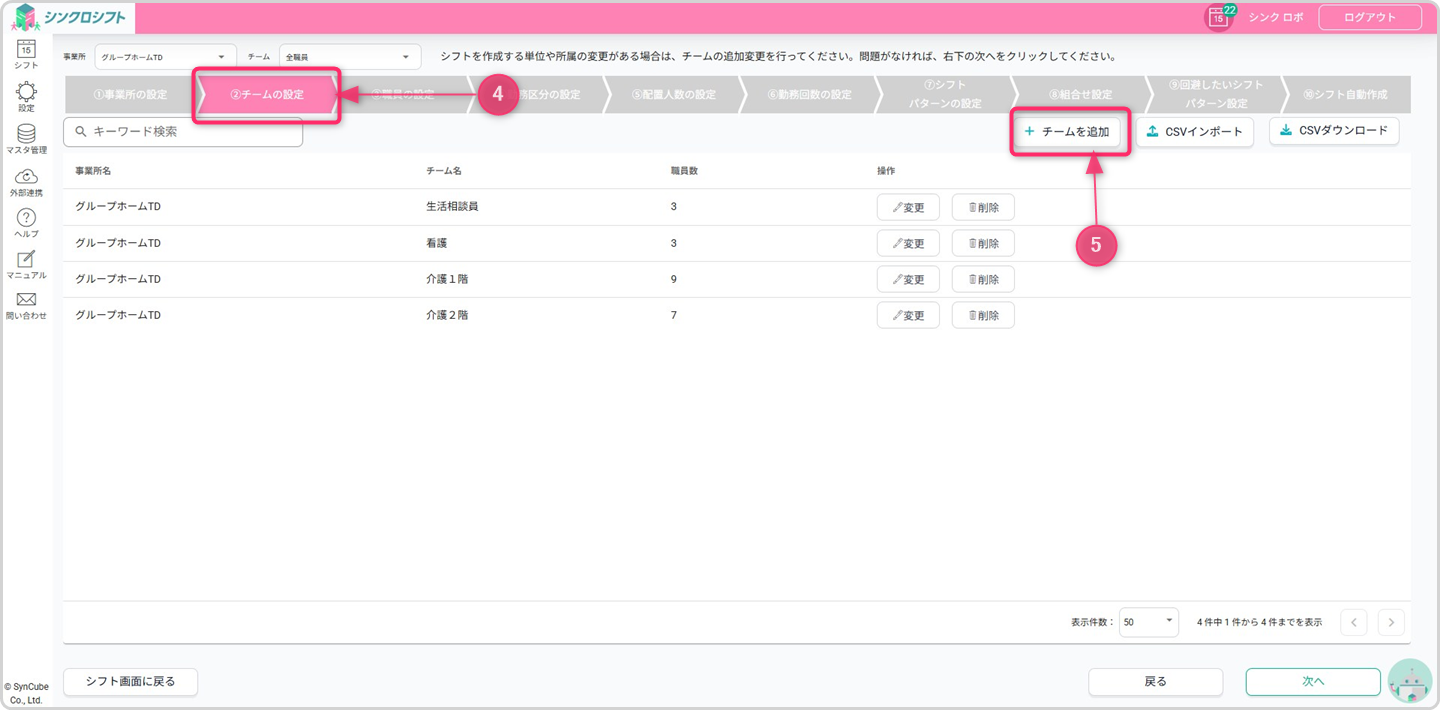Delete the 介護２階 team row
This screenshot has width=1440, height=710.
[x=983, y=315]
